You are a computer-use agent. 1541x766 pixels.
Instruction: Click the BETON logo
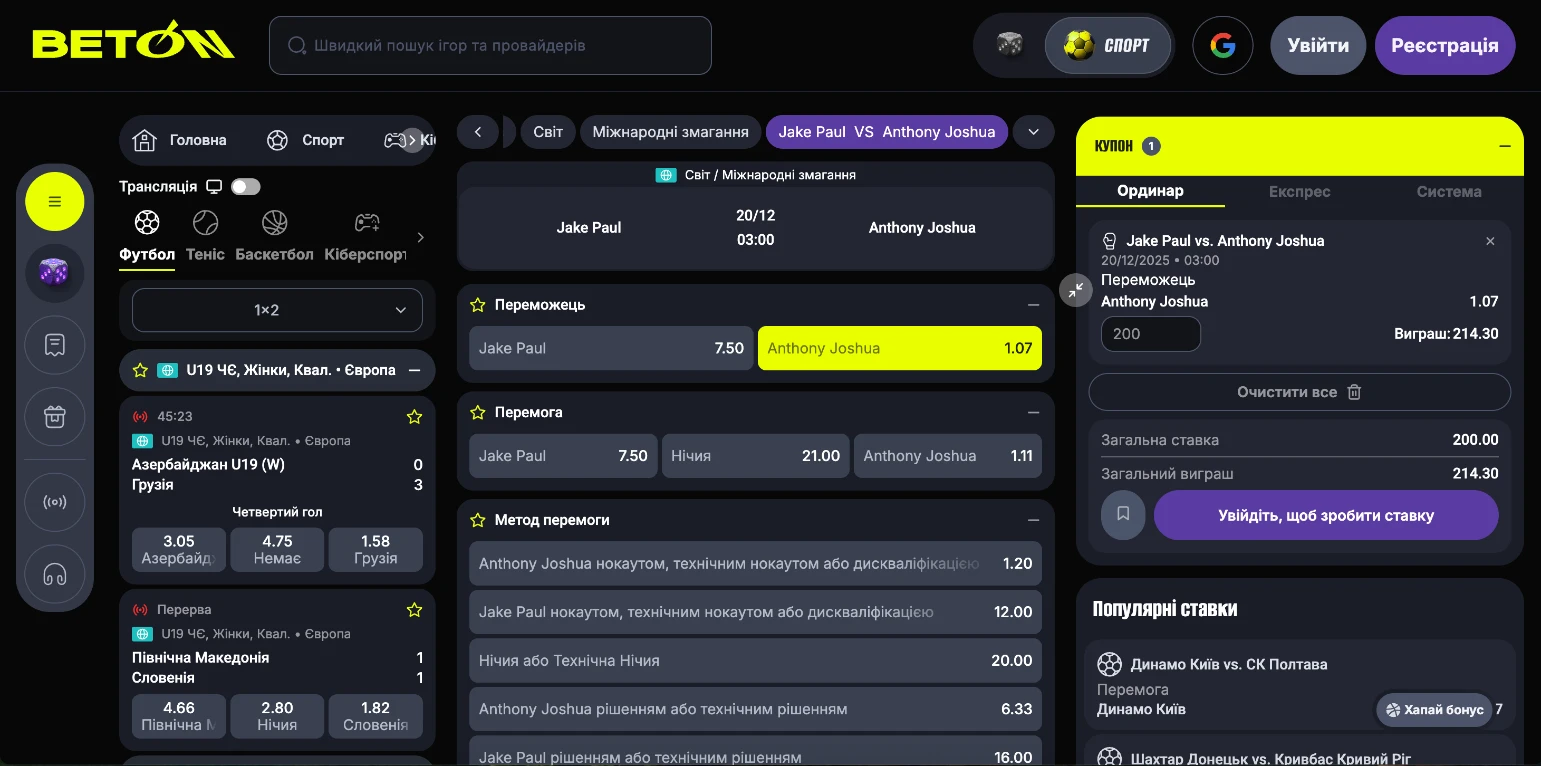(133, 42)
